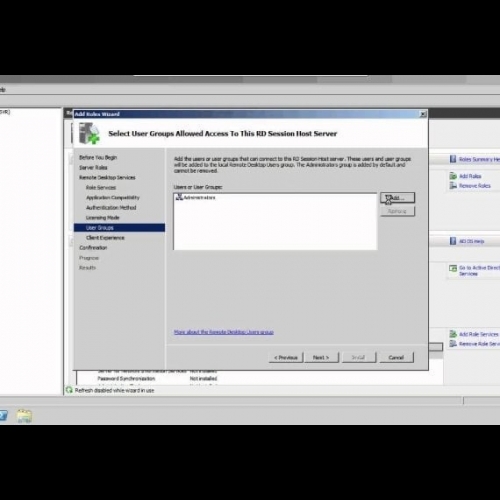Go to Client Experience step
Viewport: 500px width, 500px height.
point(105,238)
